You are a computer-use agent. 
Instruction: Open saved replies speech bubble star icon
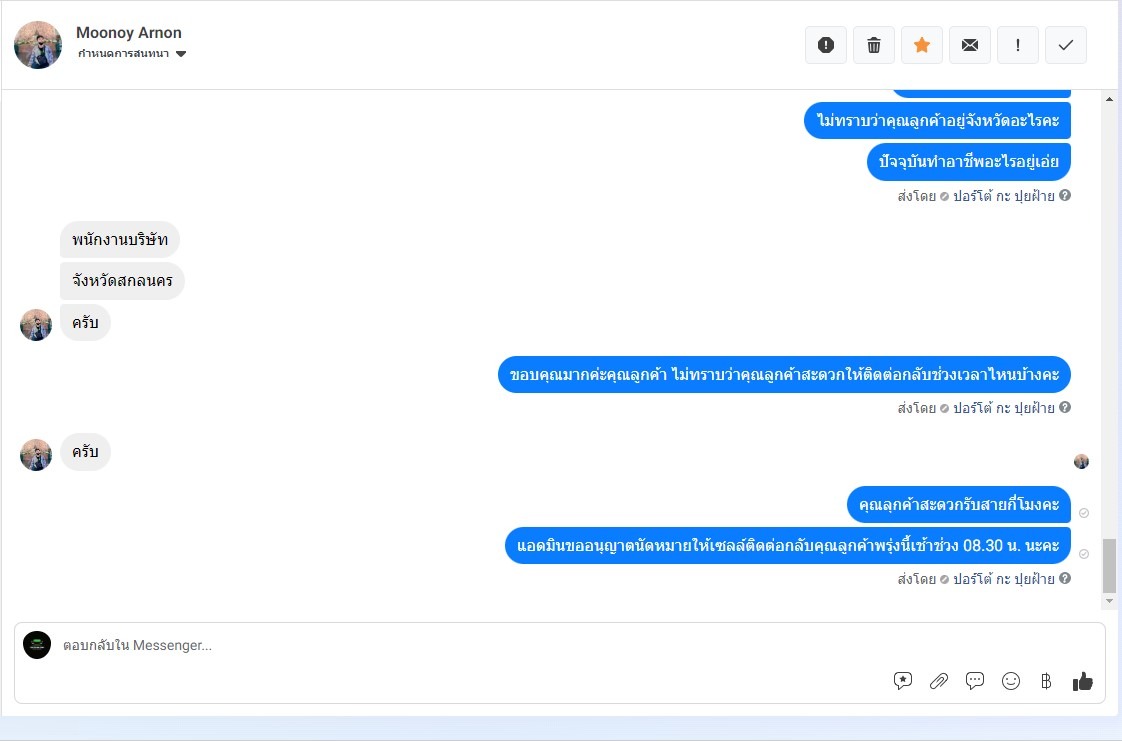tap(902, 681)
